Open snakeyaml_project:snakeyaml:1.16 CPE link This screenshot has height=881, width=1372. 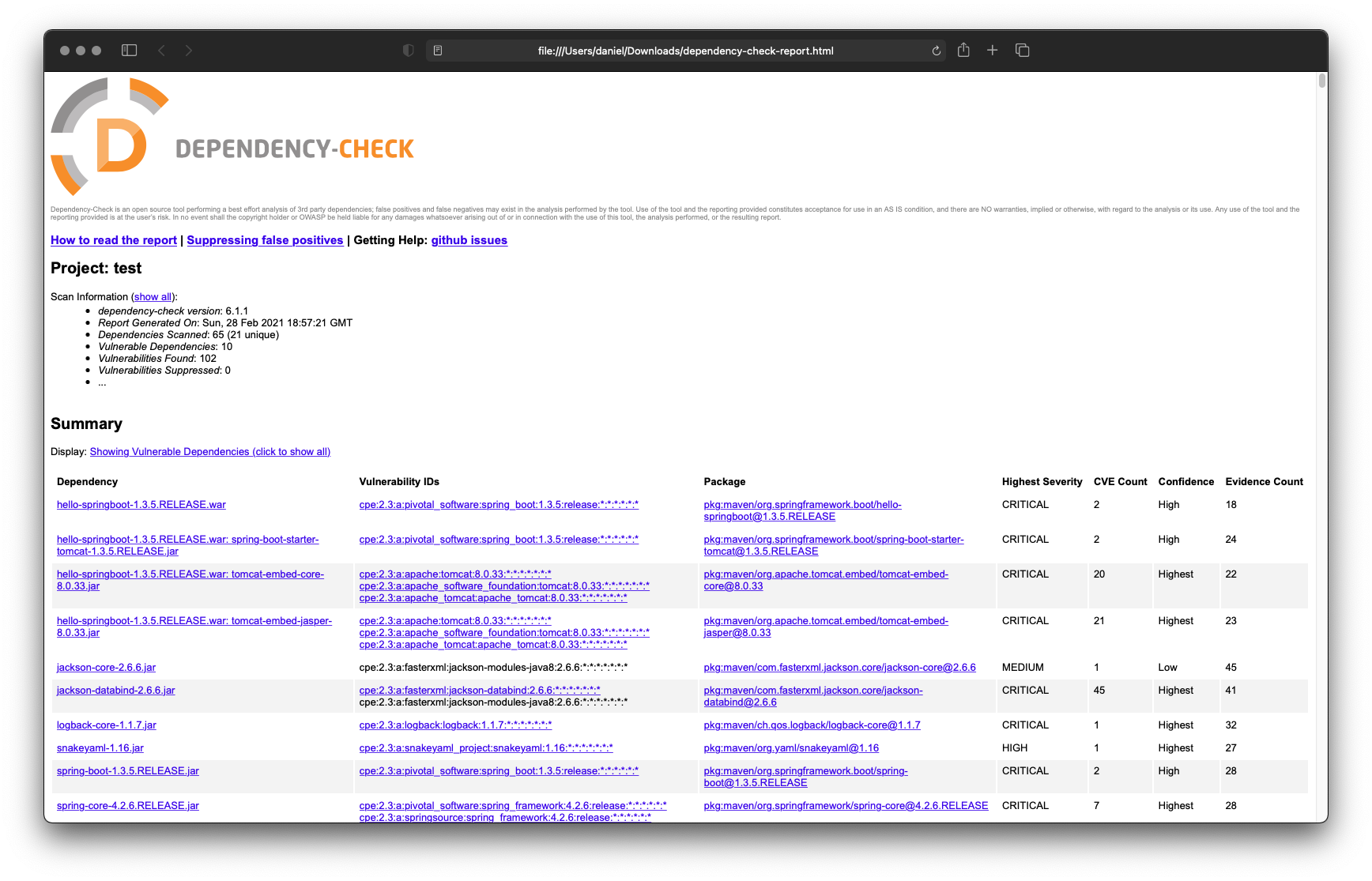tap(486, 748)
